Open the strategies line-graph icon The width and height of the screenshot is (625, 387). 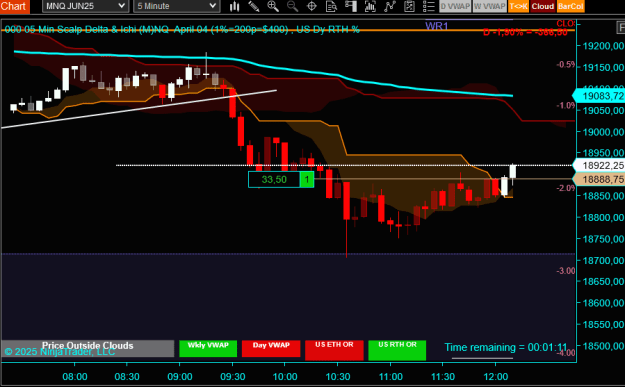(390, 6)
